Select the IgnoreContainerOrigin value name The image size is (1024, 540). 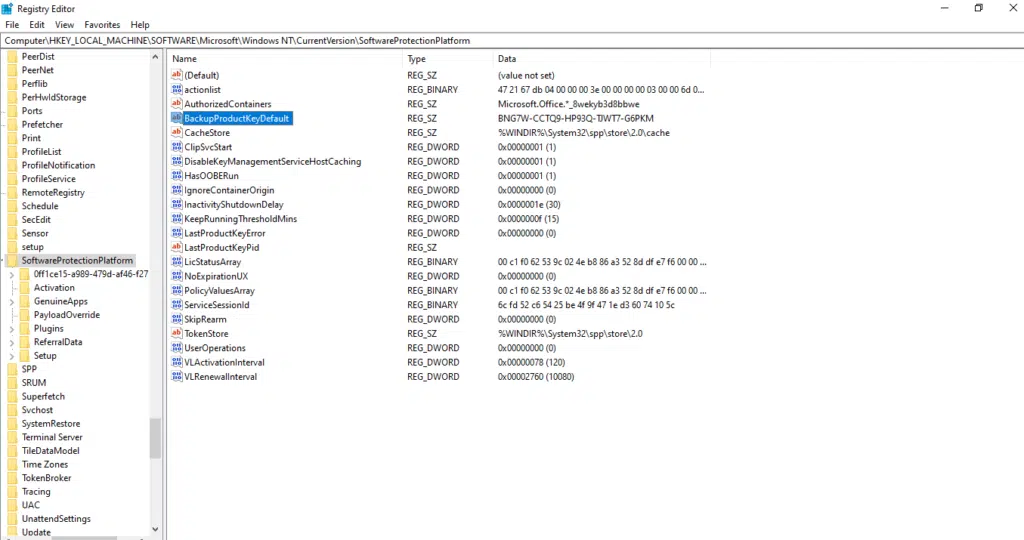click(229, 190)
